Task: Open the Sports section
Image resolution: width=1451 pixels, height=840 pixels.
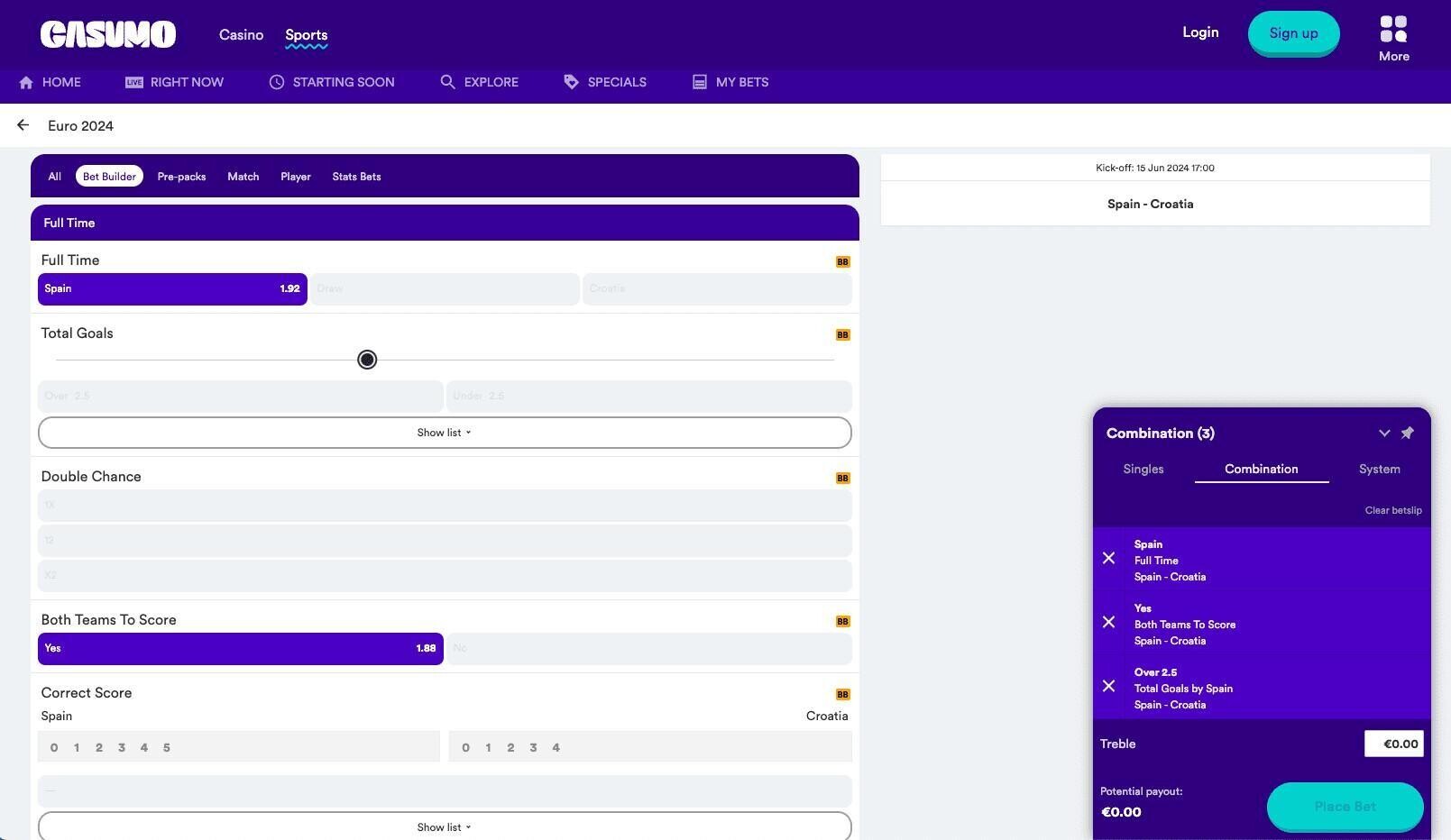Action: 307,35
